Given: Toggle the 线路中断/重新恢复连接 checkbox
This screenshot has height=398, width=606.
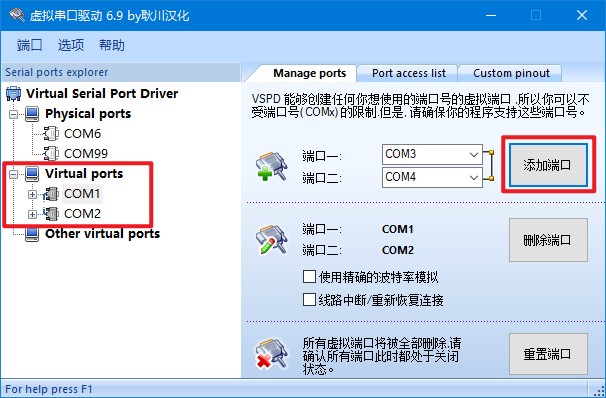Looking at the screenshot, I should (309, 299).
